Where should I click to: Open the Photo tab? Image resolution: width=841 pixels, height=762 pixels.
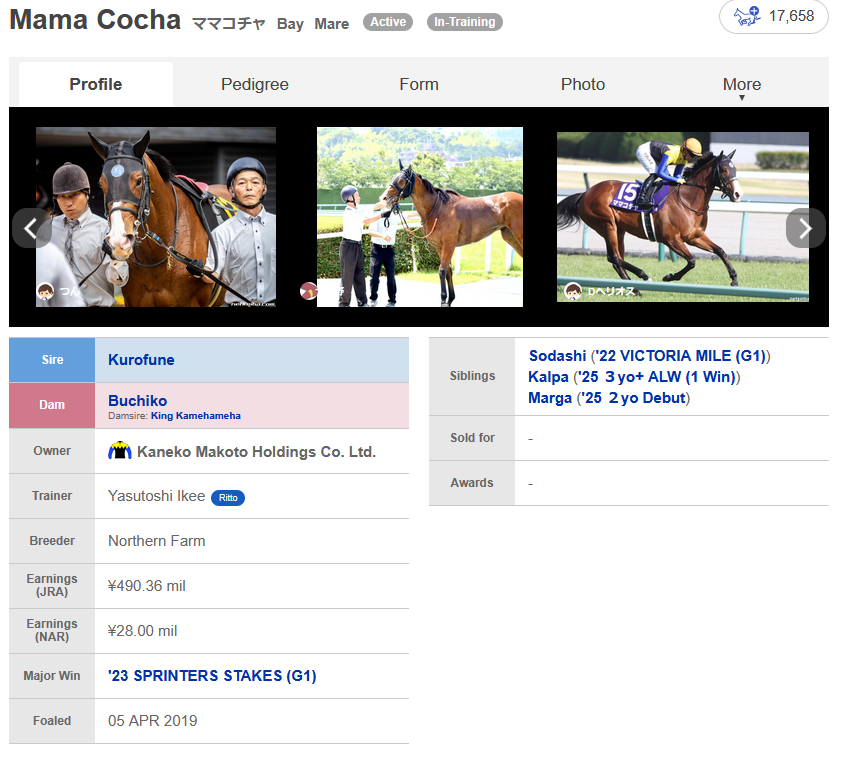[583, 84]
